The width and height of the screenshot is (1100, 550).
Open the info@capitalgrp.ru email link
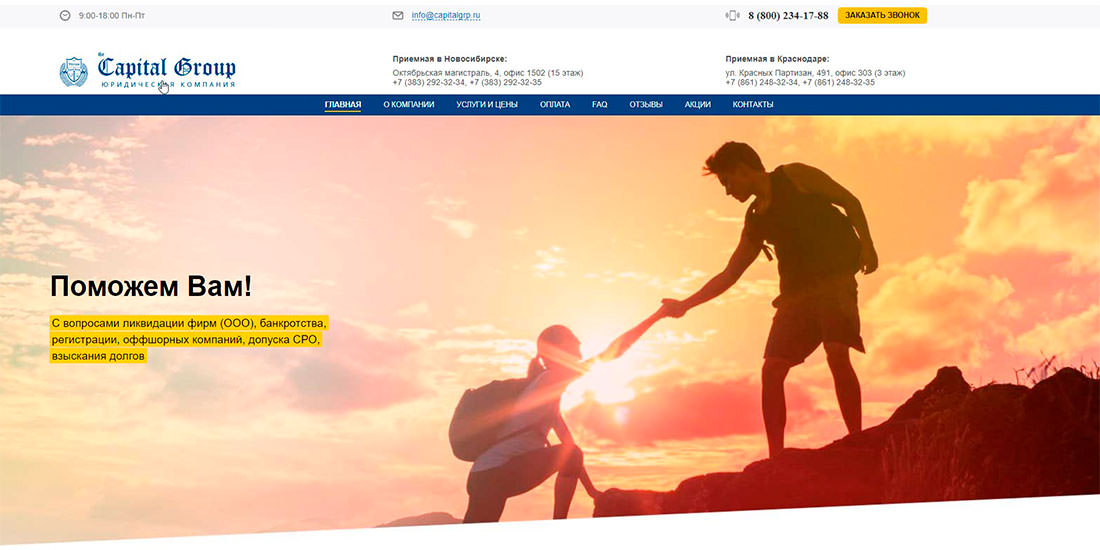coord(446,16)
